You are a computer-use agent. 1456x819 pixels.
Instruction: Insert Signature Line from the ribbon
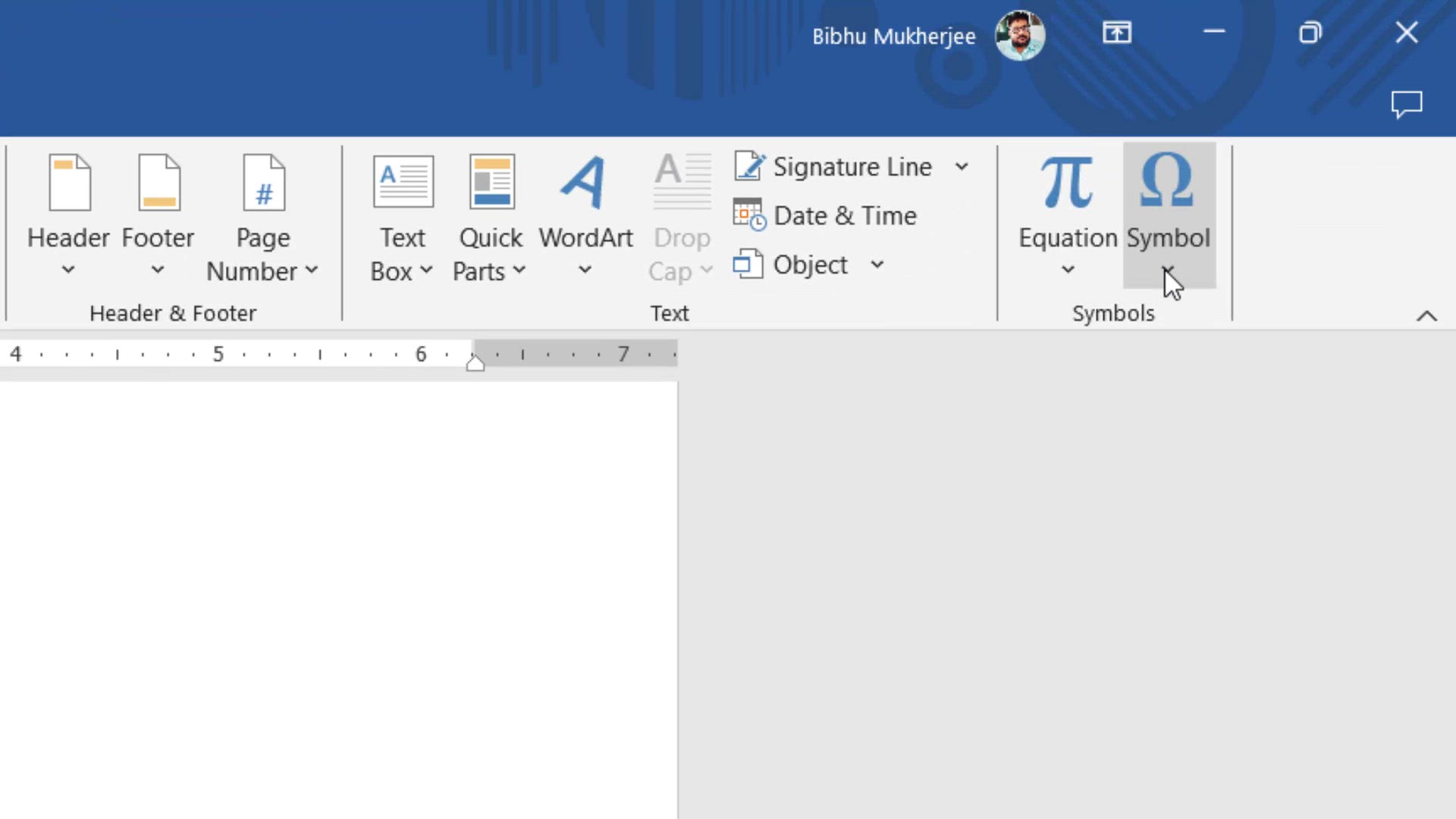point(833,167)
